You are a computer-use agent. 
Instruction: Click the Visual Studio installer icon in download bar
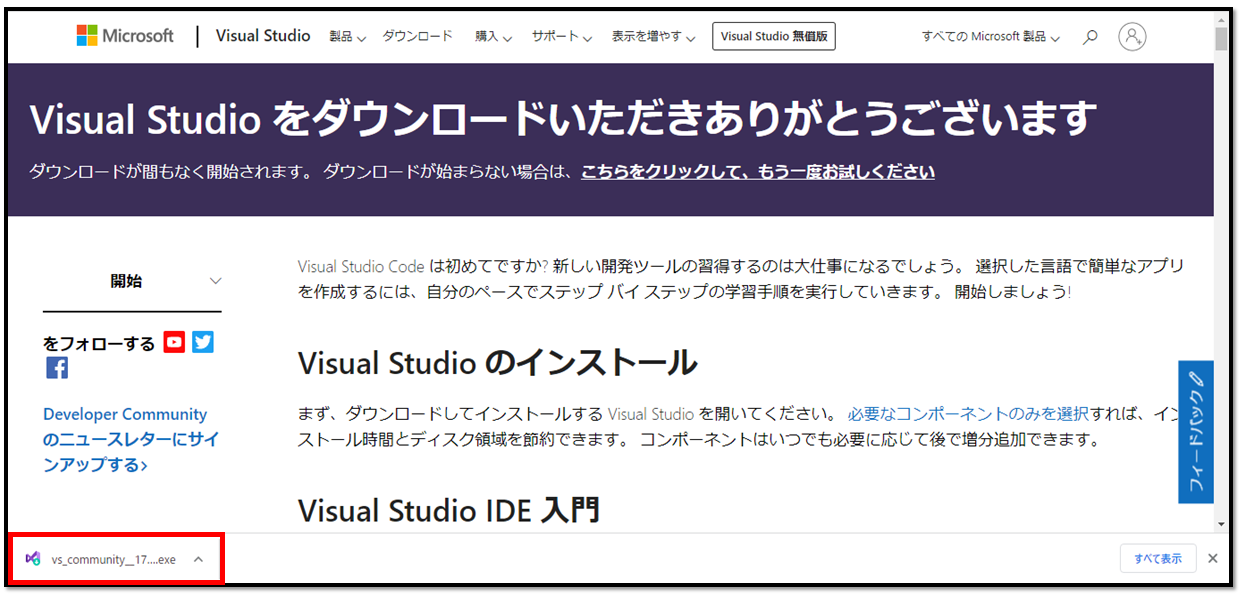pos(34,559)
